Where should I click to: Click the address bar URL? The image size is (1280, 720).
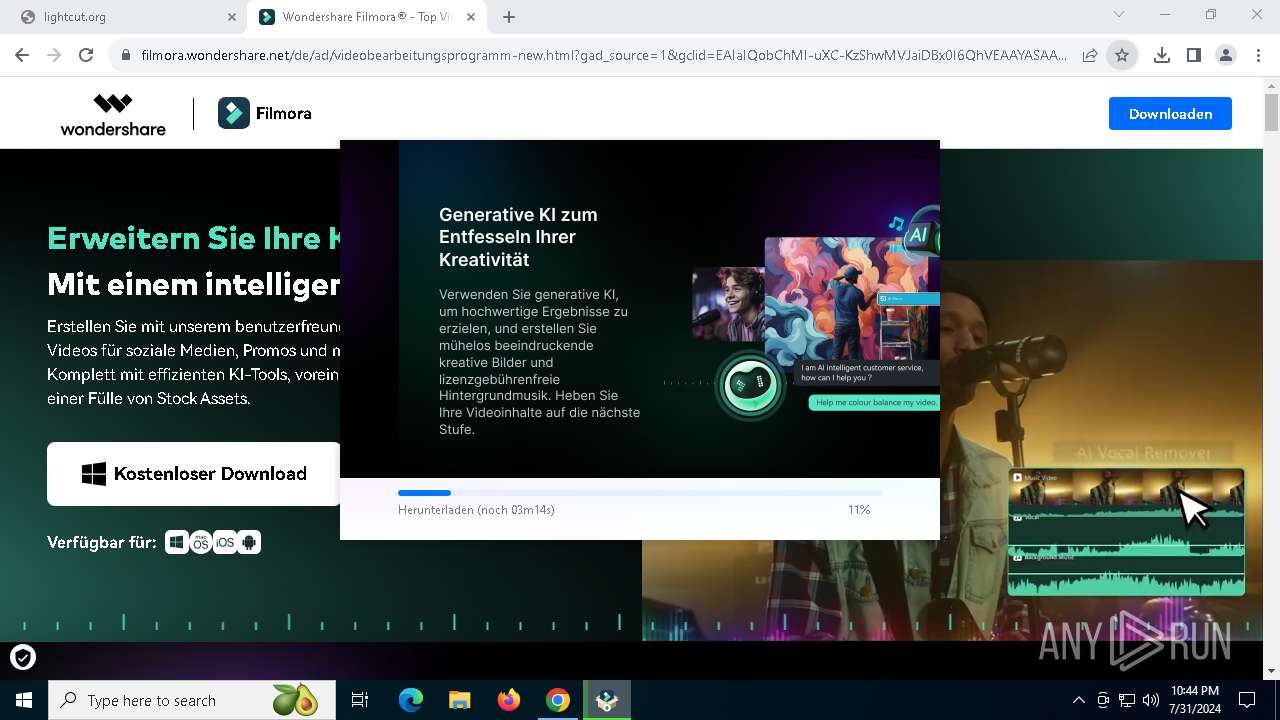tap(603, 56)
